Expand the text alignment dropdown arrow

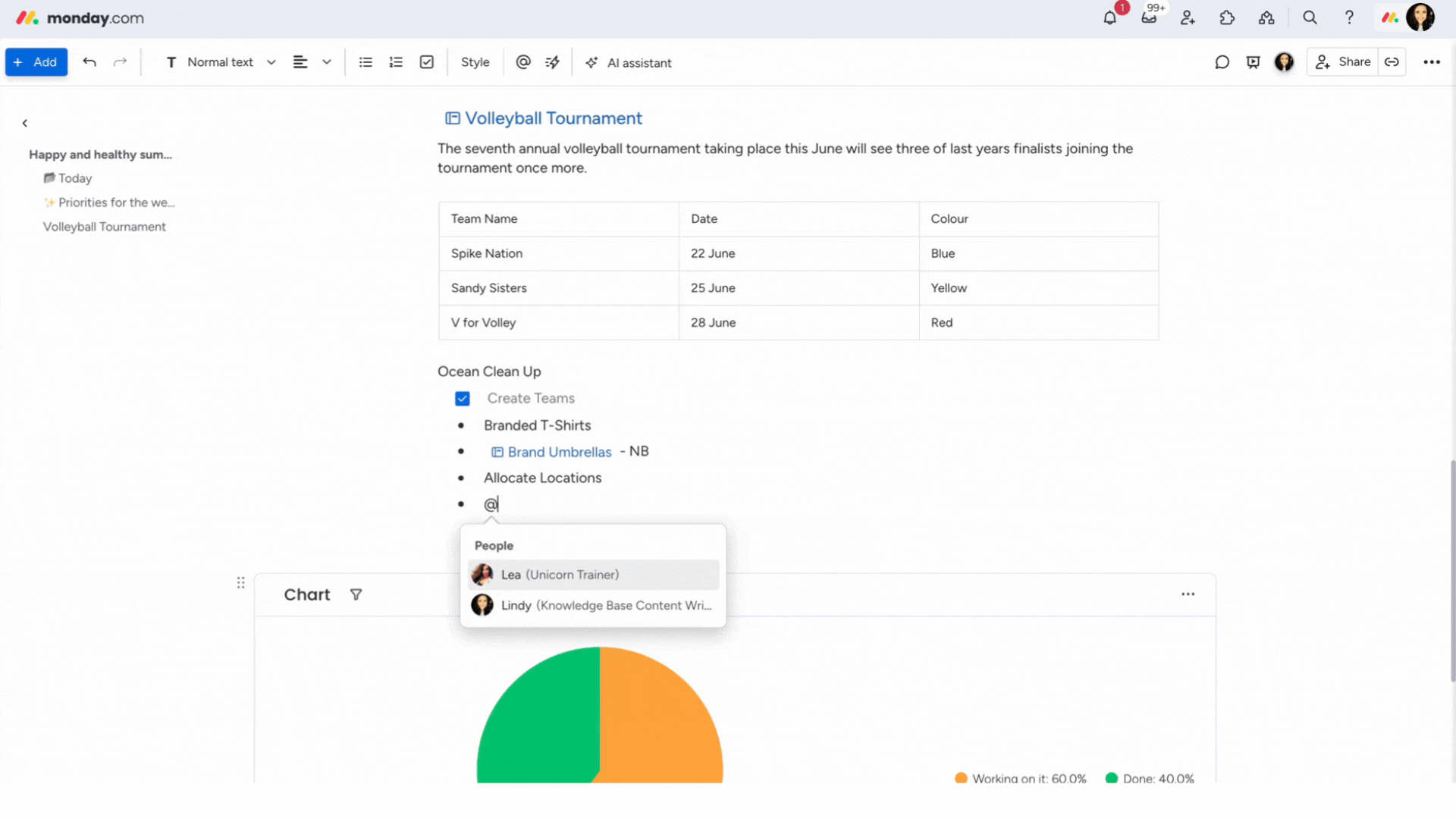pyautogui.click(x=327, y=62)
